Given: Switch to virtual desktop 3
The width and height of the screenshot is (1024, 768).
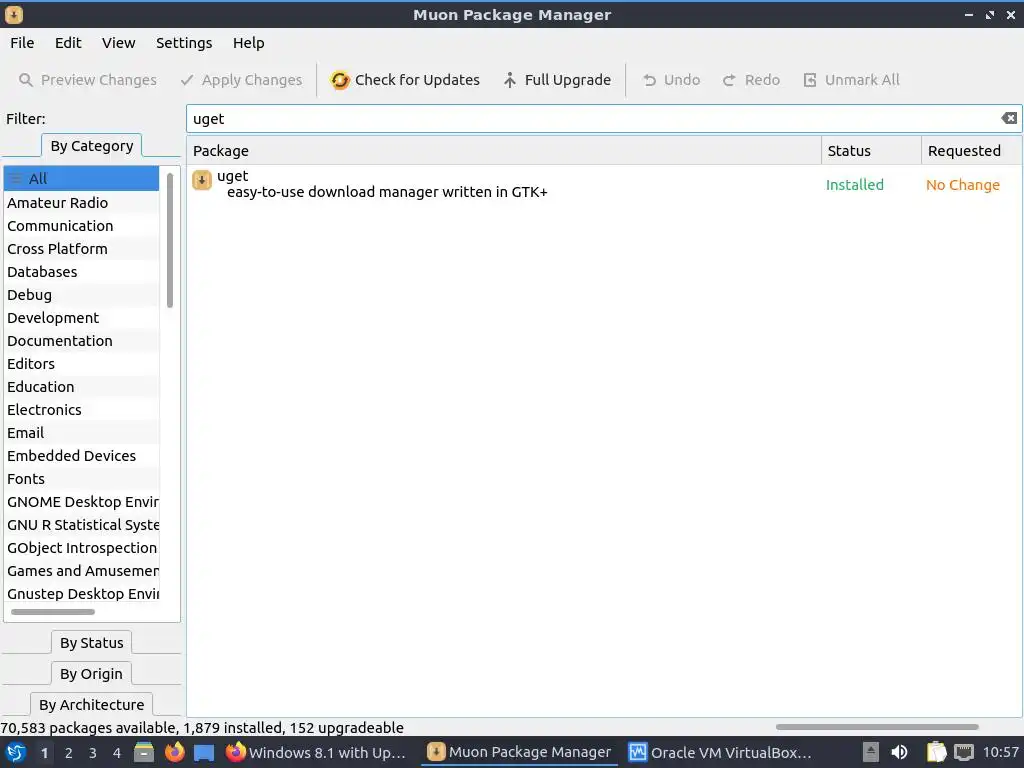Looking at the screenshot, I should [x=93, y=753].
